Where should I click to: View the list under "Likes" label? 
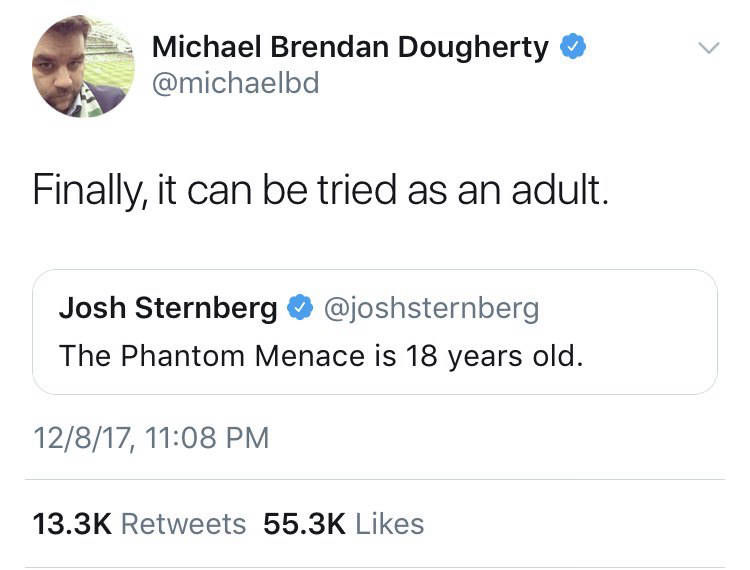390,524
